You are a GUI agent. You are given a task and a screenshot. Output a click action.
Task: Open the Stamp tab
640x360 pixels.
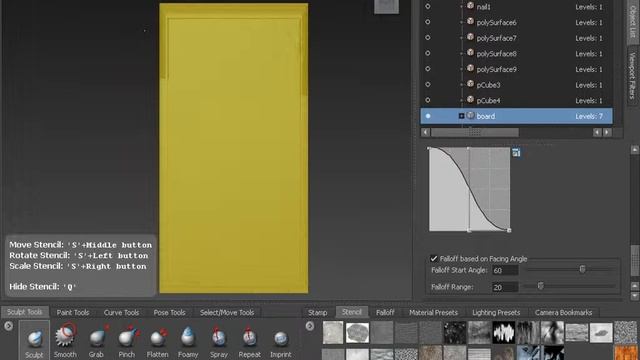click(x=318, y=313)
